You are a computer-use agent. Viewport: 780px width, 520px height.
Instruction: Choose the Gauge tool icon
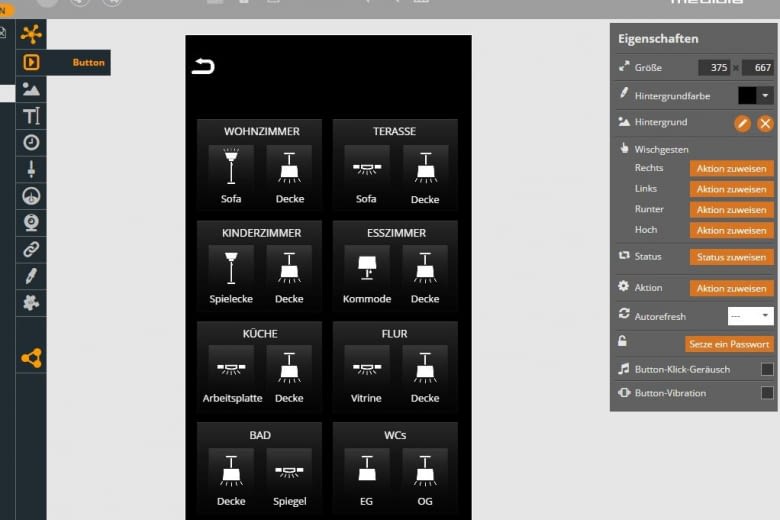pos(31,196)
